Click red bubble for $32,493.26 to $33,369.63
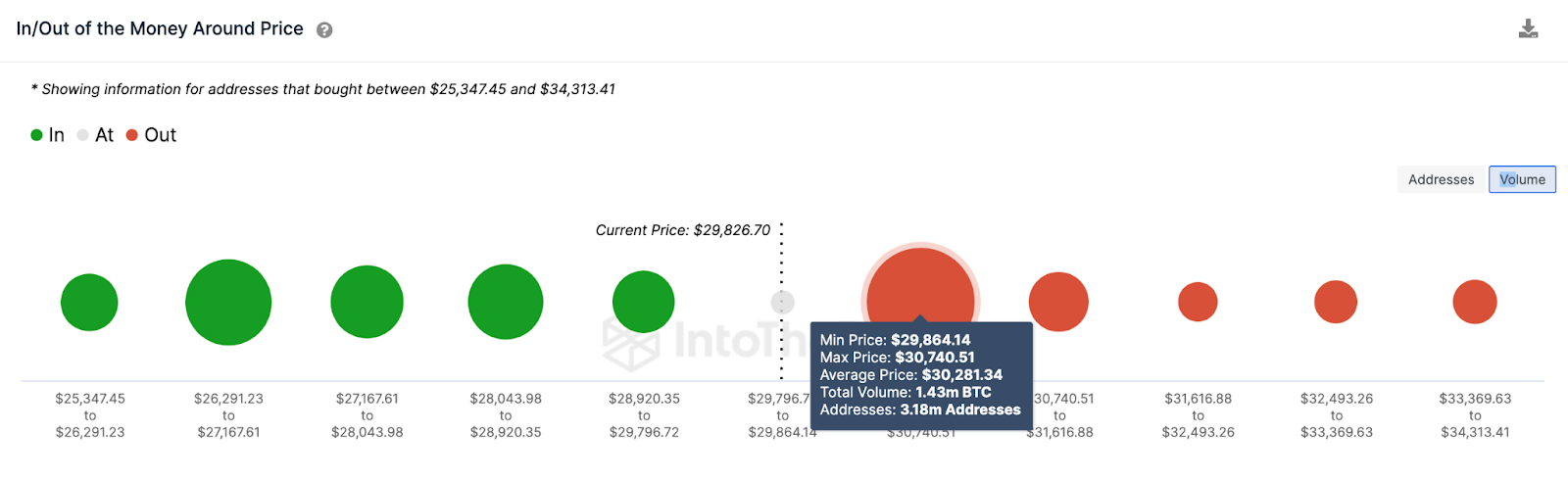 [1336, 302]
